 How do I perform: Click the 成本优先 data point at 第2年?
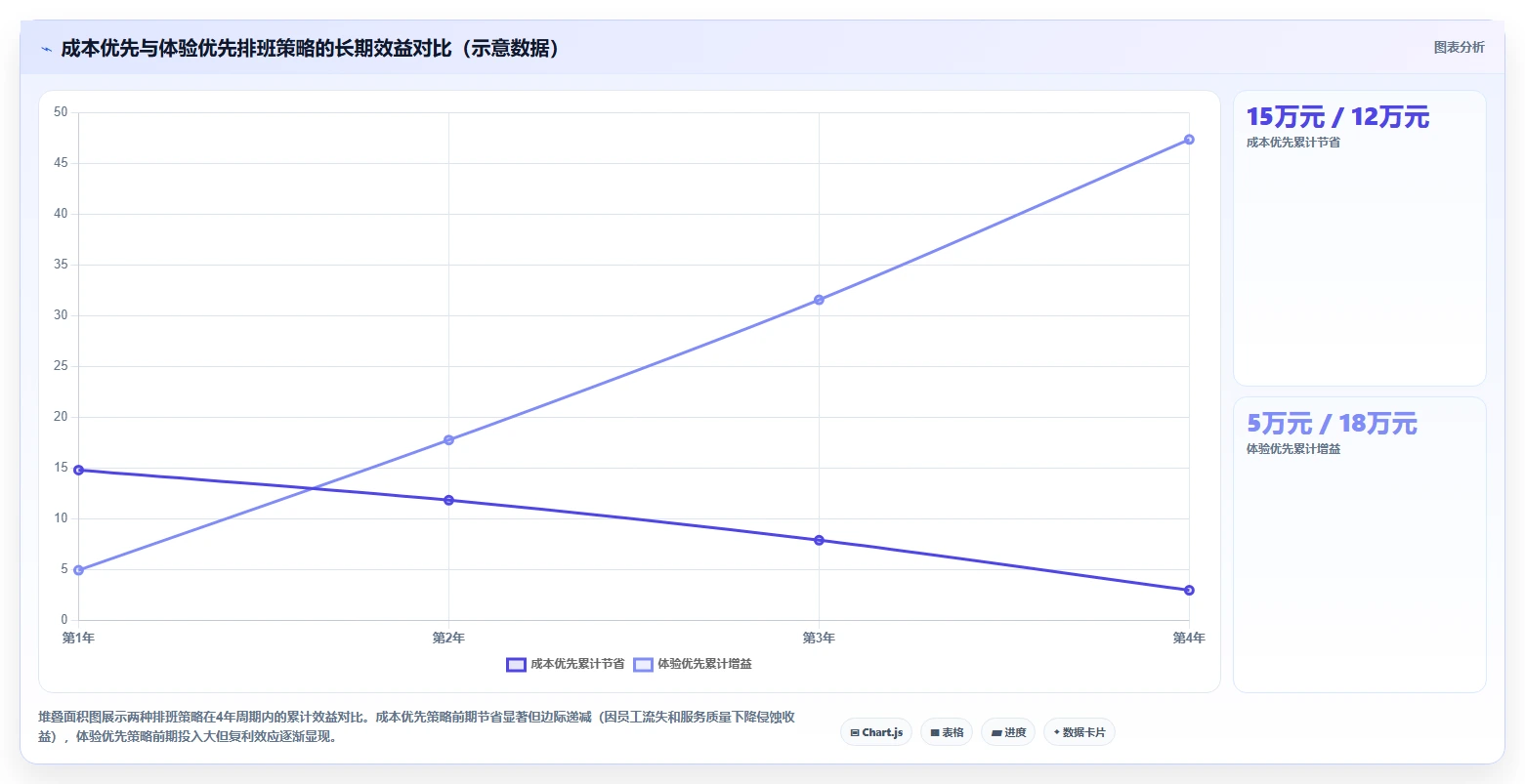tap(448, 500)
